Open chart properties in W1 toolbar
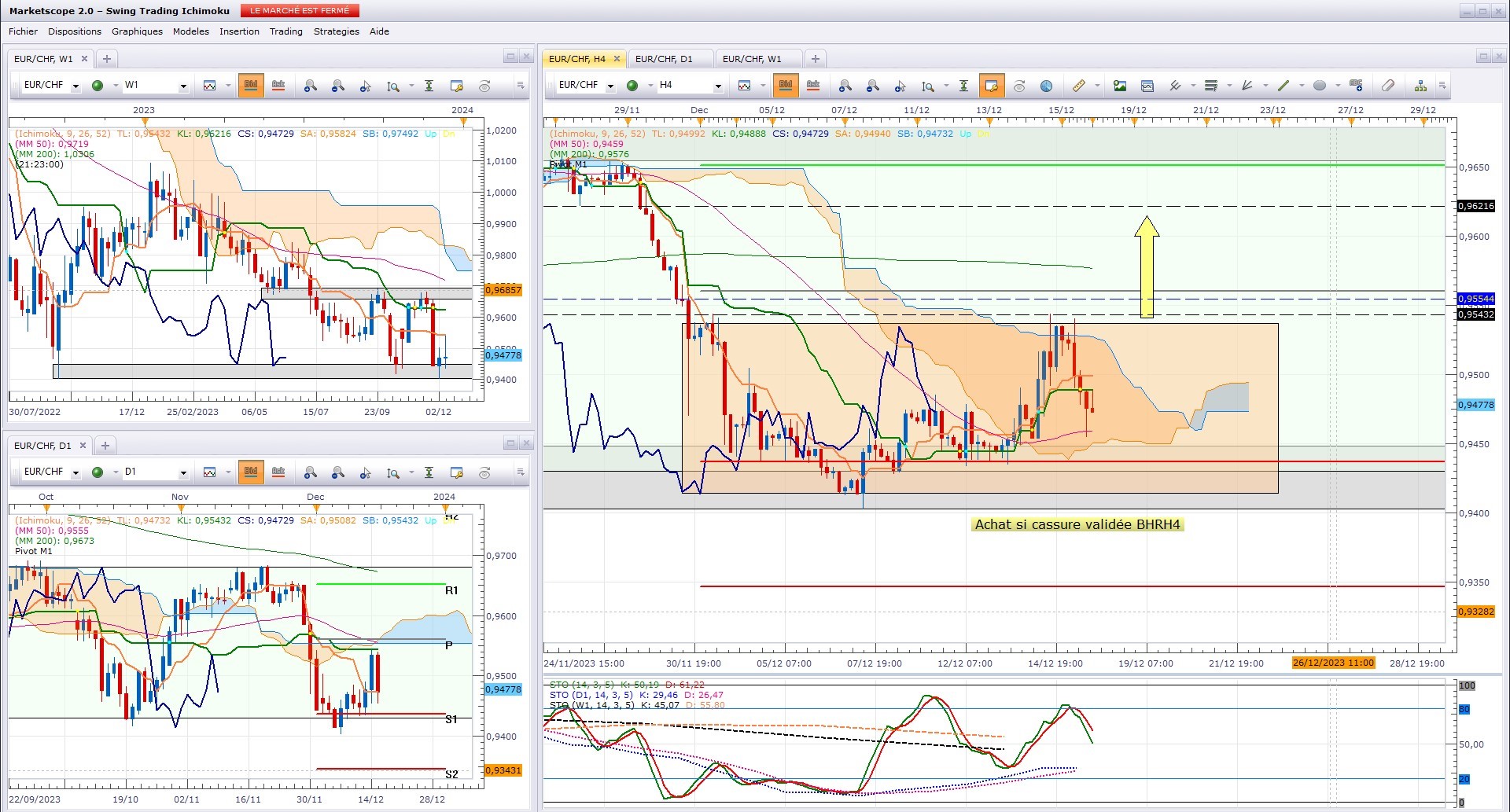 tap(456, 85)
